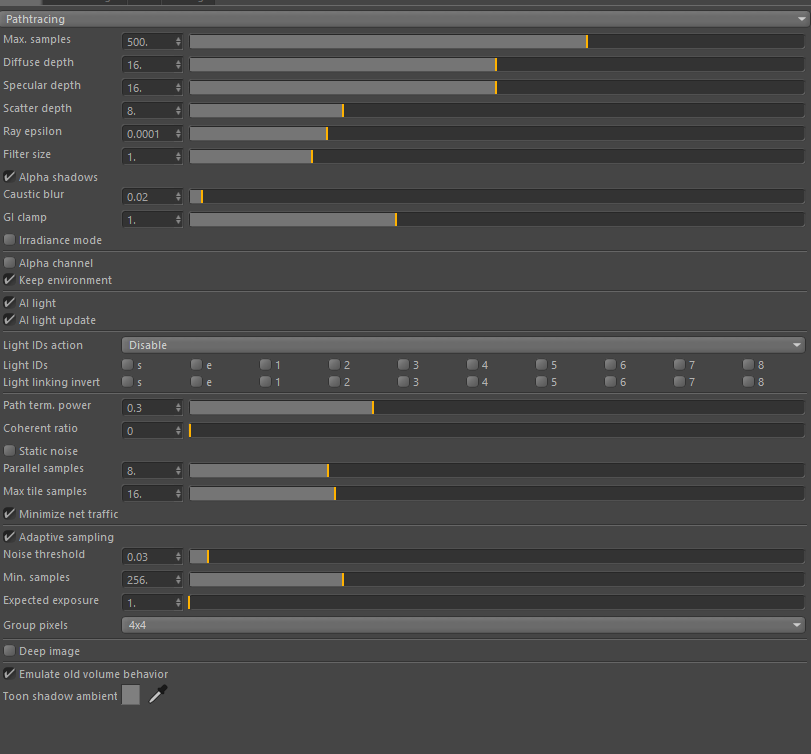This screenshot has width=811, height=754.
Task: Enable Light IDs checkbox 1
Action: click(x=265, y=365)
